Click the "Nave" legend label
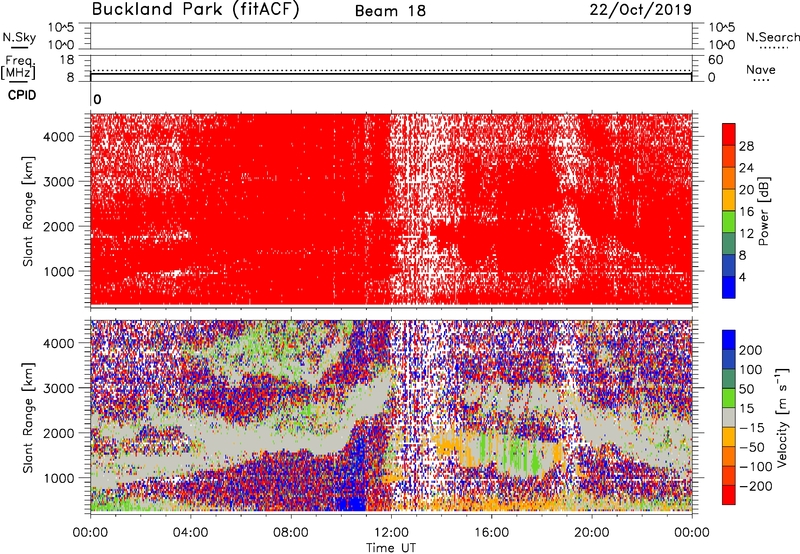 coord(761,69)
